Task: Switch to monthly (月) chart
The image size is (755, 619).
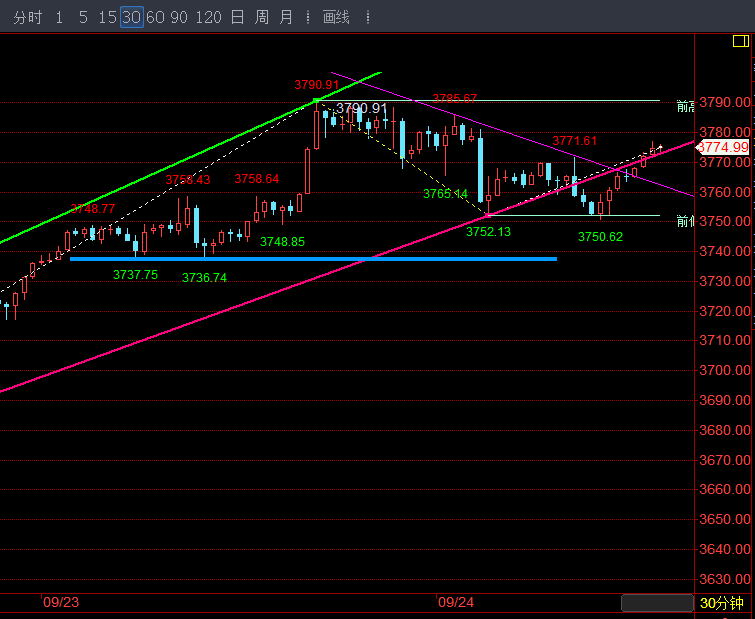Action: (286, 17)
